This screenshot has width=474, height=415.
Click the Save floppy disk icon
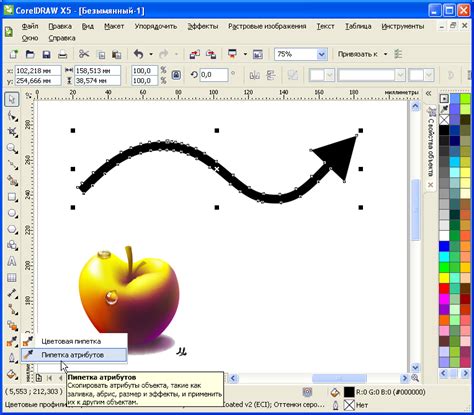[46, 55]
